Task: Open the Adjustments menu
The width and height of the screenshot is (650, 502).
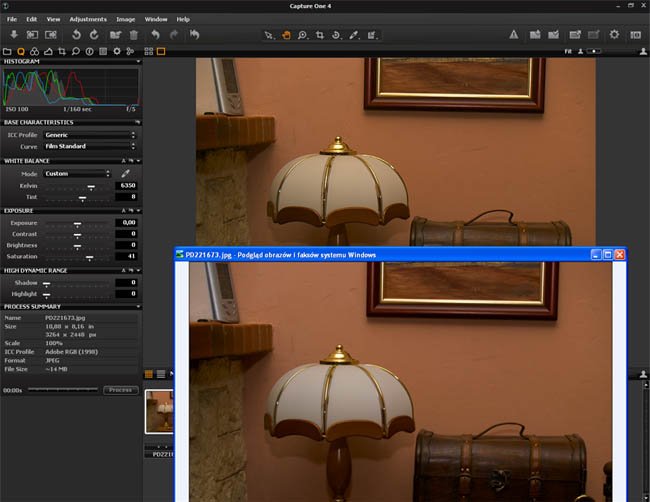Action: point(88,19)
